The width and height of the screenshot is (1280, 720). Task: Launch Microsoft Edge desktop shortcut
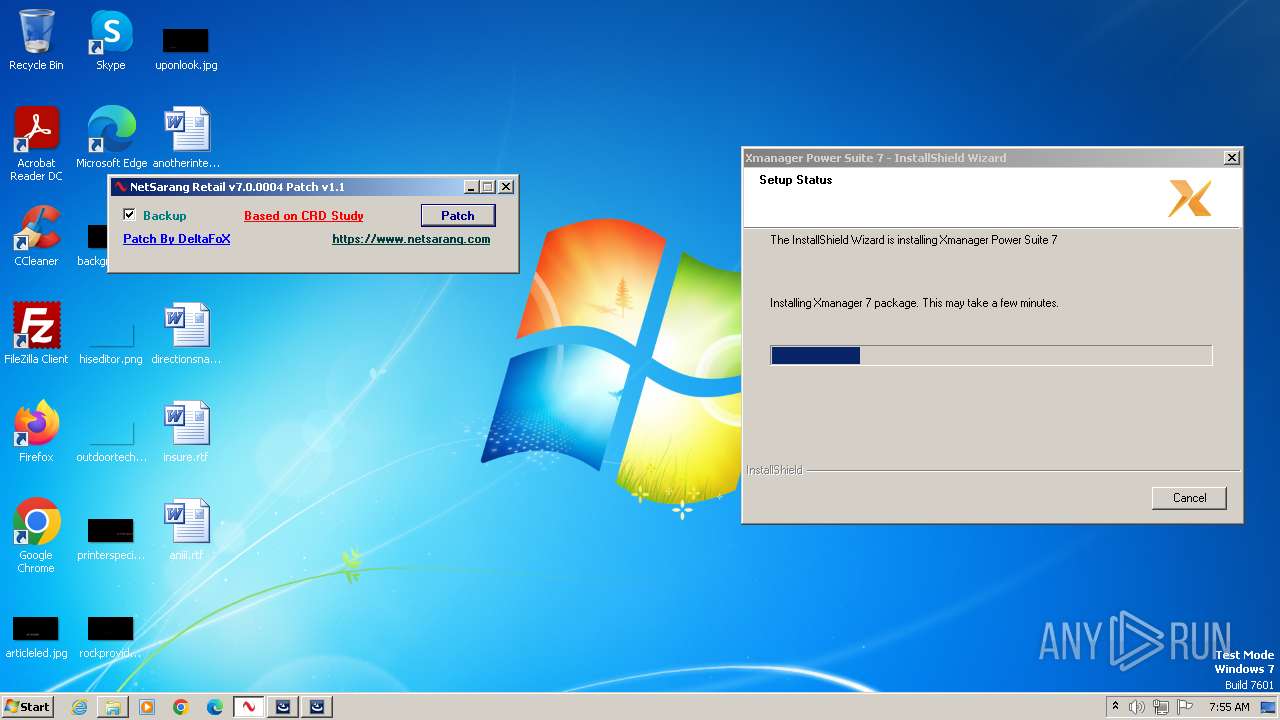[x=111, y=137]
